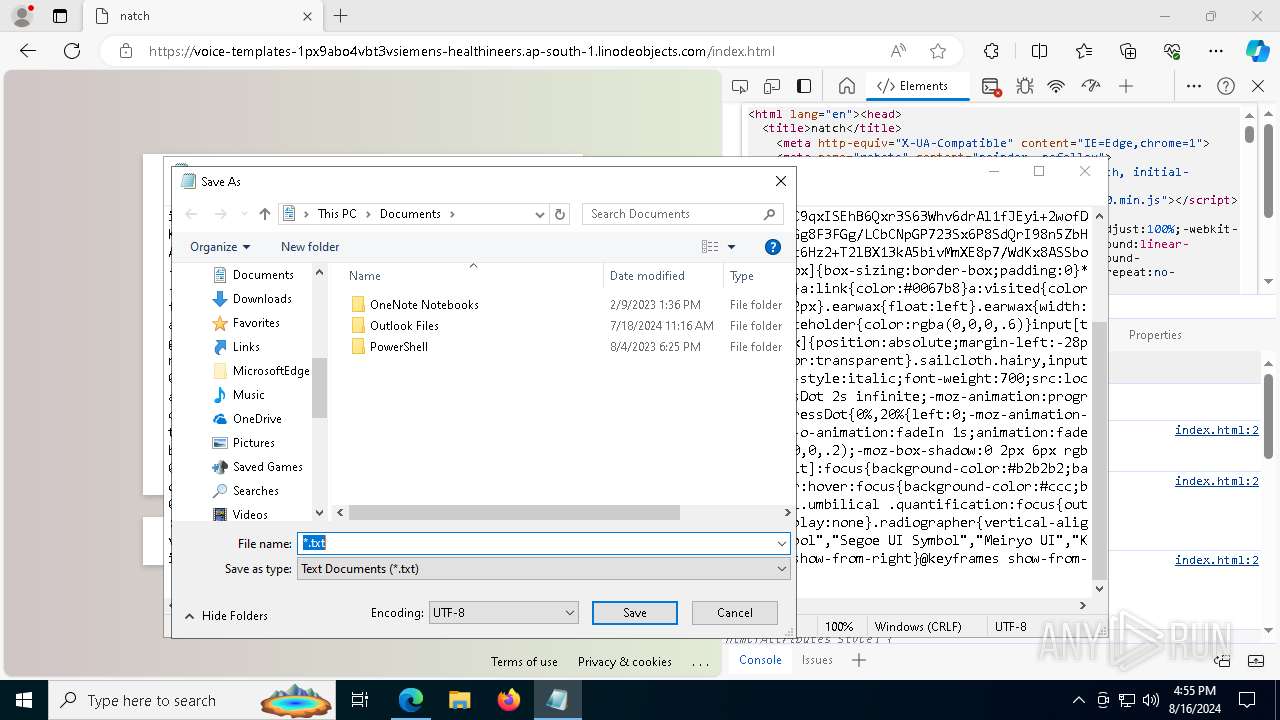Open DevTools Performance gauge icon
Viewport: 1280px width, 720px height.
(1091, 86)
